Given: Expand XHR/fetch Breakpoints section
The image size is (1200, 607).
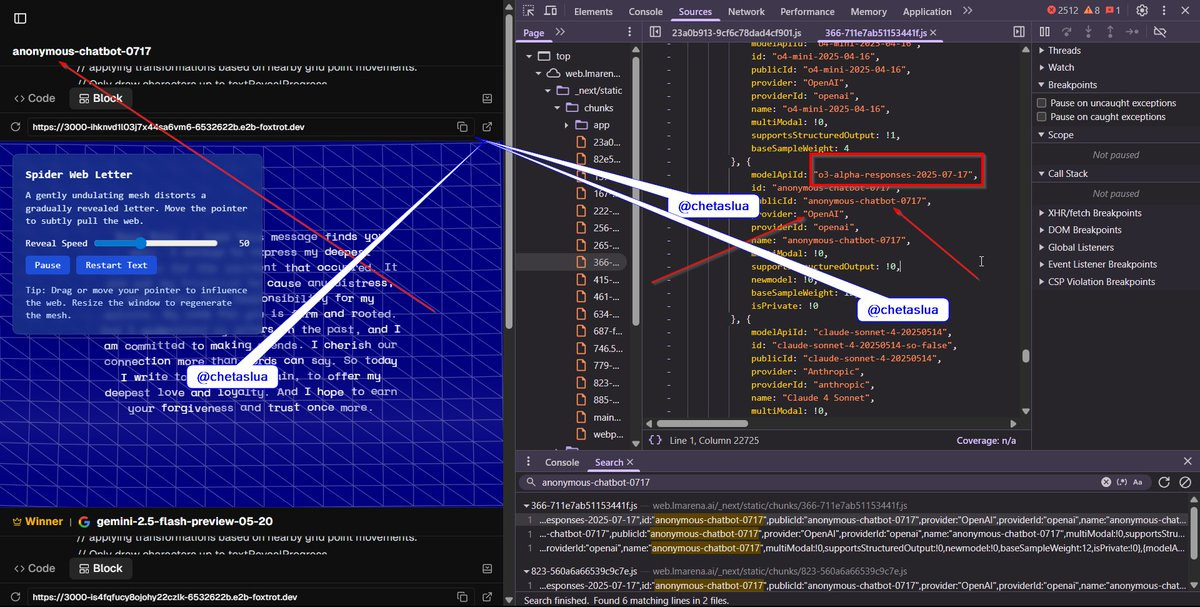Looking at the screenshot, I should click(x=1095, y=213).
